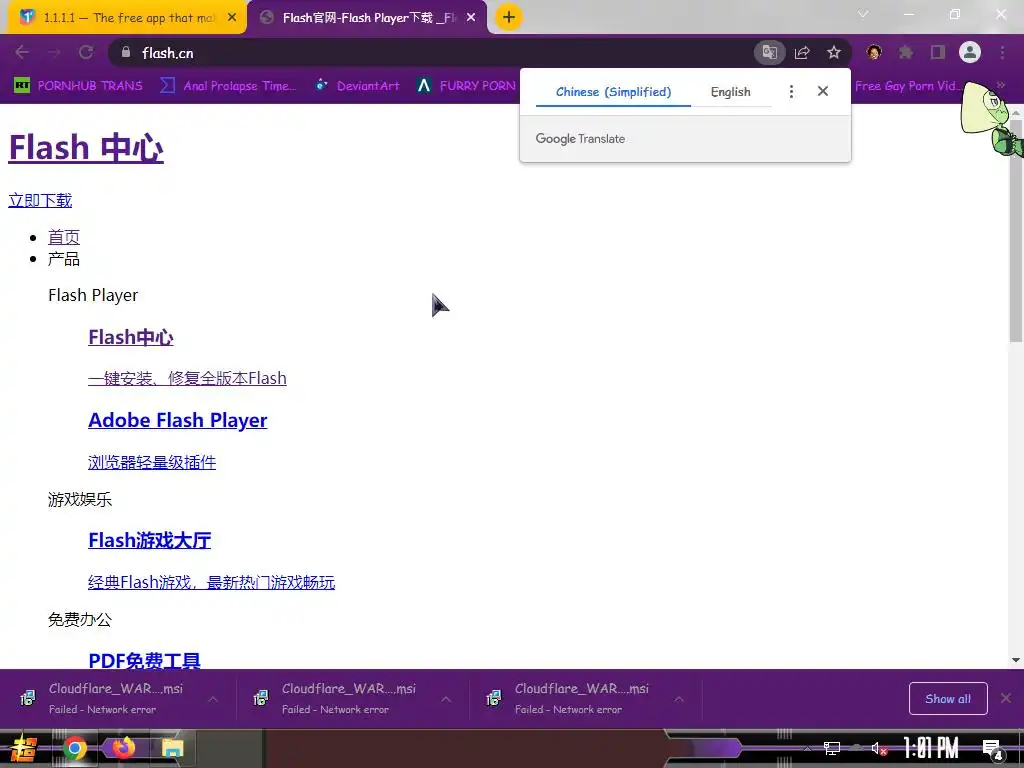Image resolution: width=1024 pixels, height=768 pixels.
Task: Open translate popup options menu
Action: (791, 91)
